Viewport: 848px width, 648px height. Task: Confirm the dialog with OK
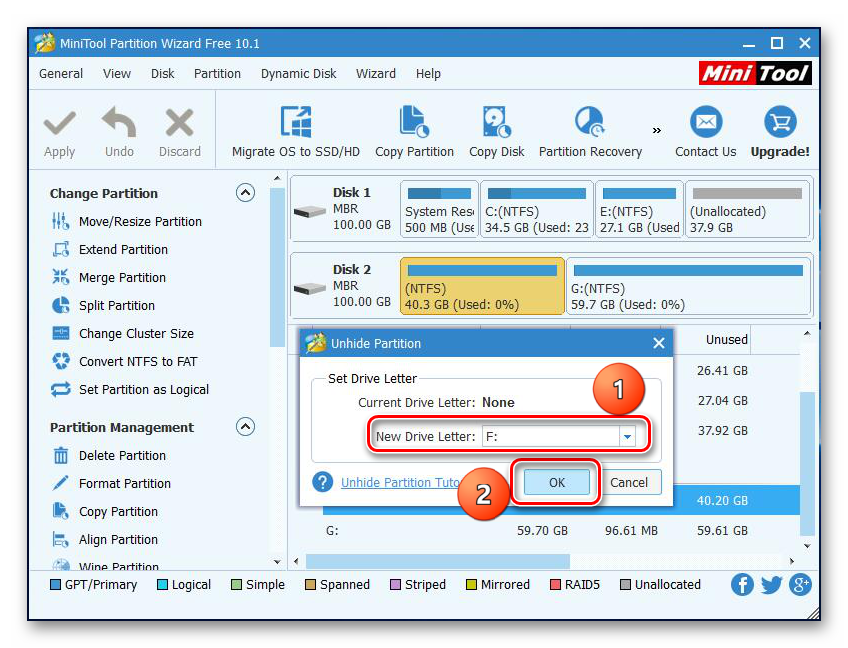557,482
